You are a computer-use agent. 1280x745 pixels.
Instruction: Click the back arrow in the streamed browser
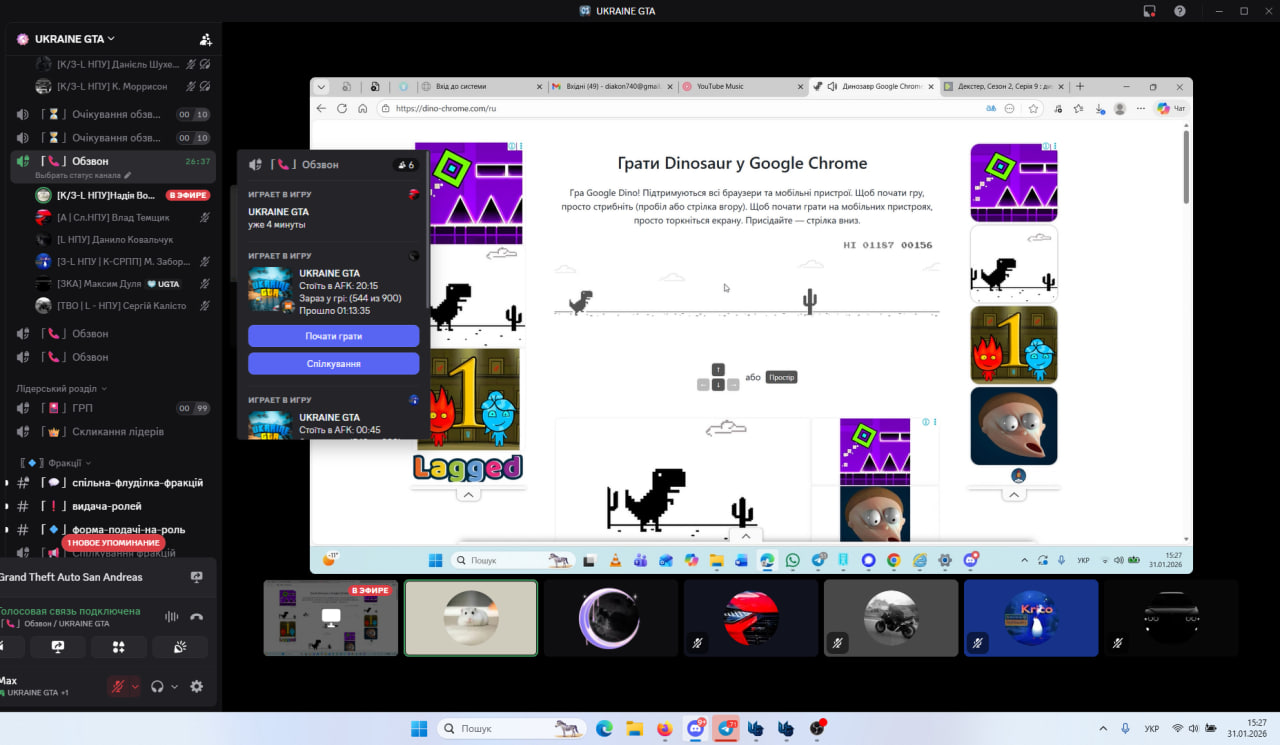(x=321, y=108)
